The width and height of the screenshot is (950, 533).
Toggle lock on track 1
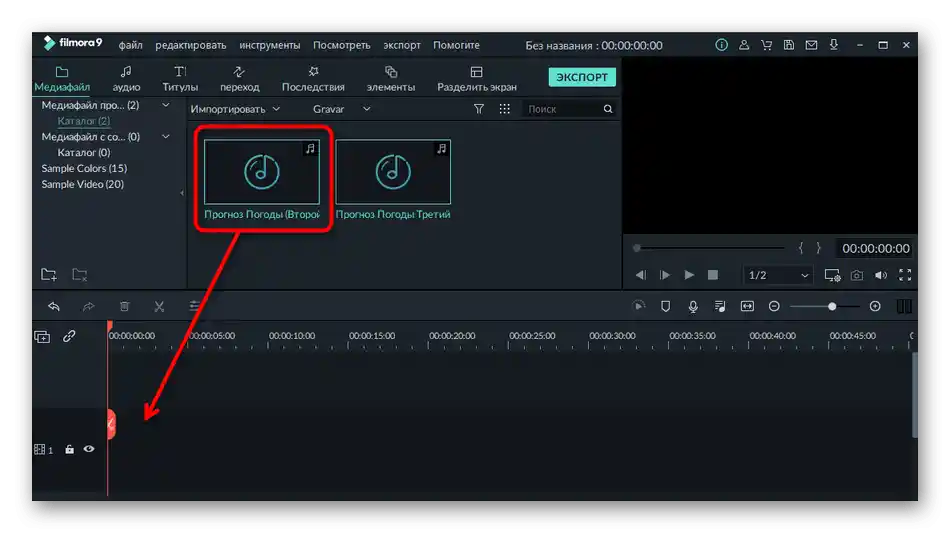point(70,449)
